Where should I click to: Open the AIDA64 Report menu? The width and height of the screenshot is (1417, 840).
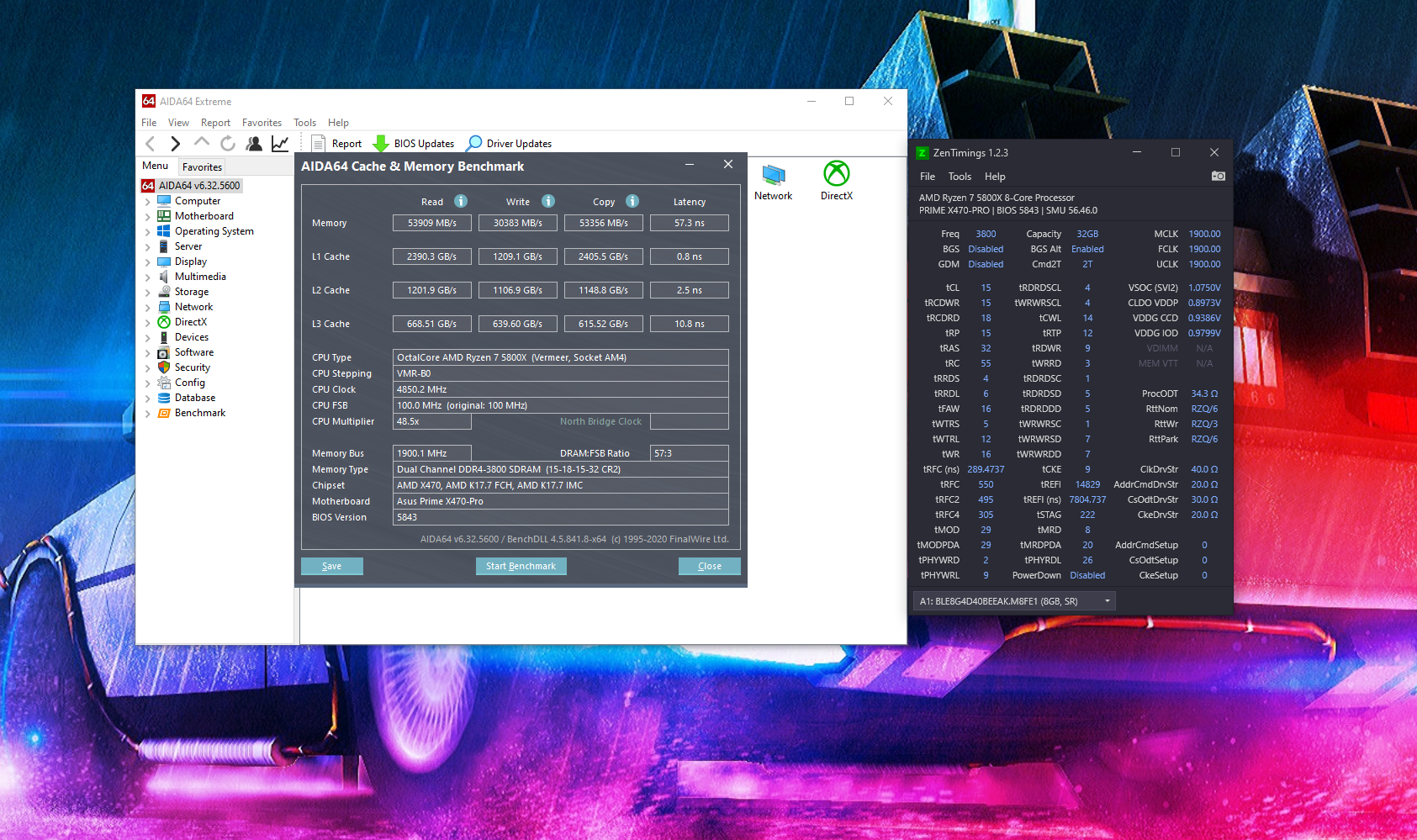point(215,123)
